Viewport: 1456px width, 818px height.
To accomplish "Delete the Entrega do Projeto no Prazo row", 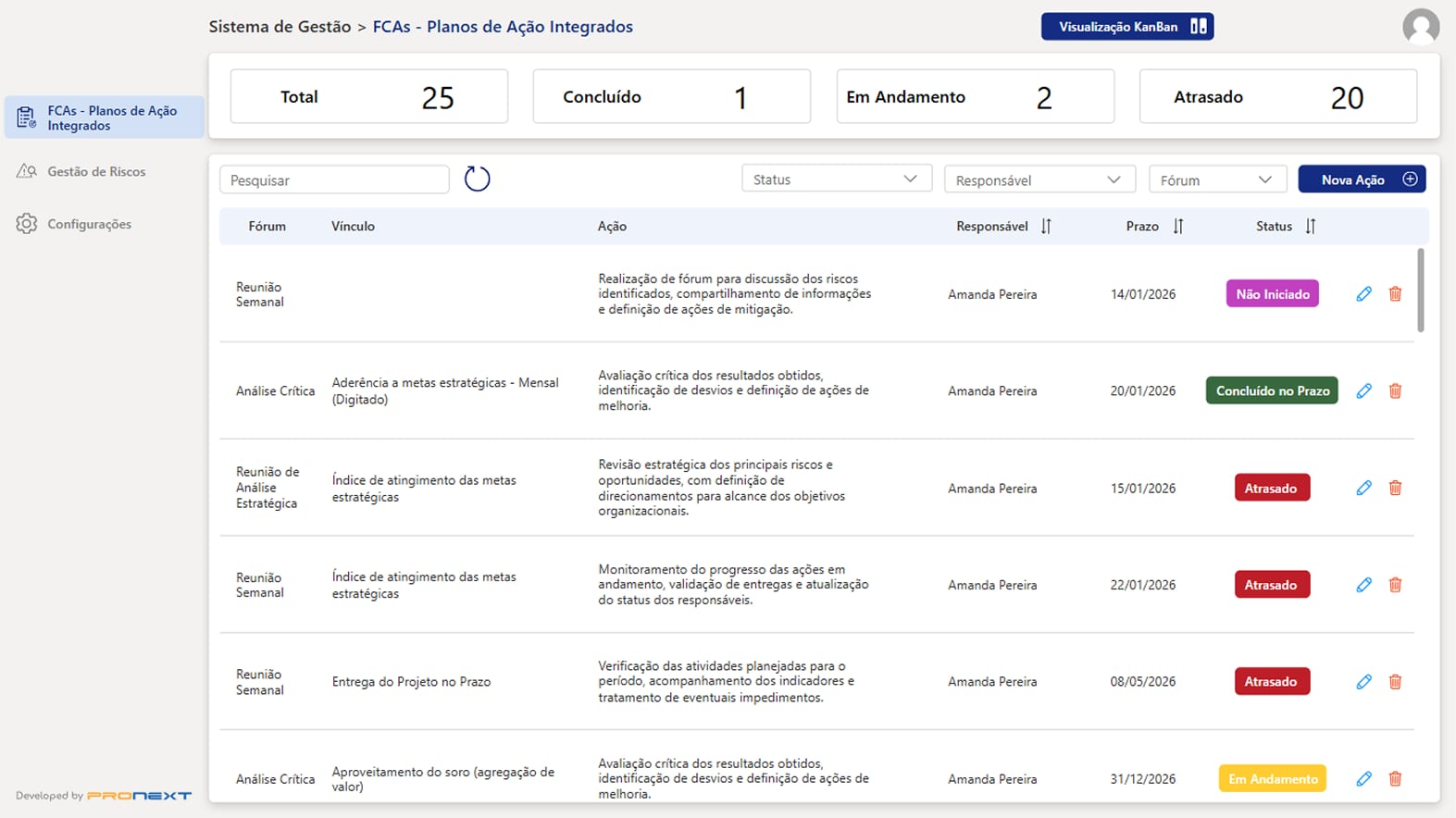I will [1395, 682].
